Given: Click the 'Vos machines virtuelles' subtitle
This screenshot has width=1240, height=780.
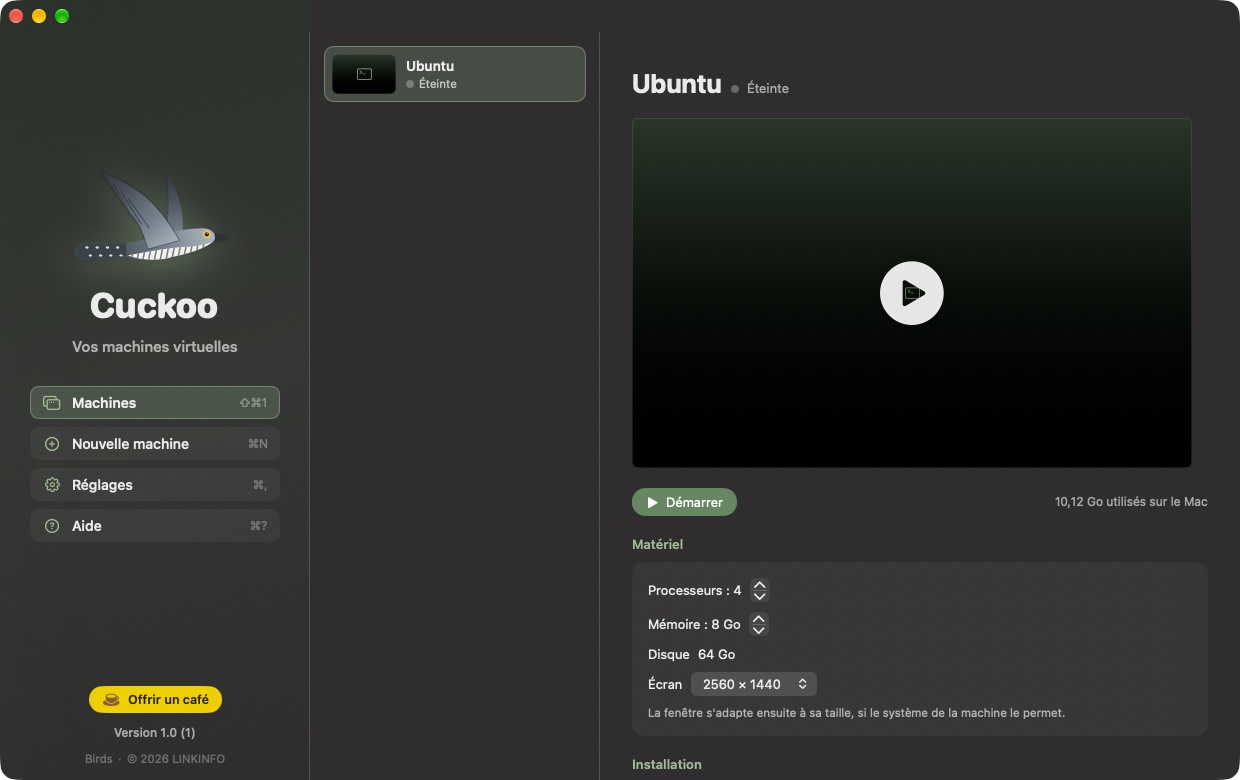Looking at the screenshot, I should 155,347.
